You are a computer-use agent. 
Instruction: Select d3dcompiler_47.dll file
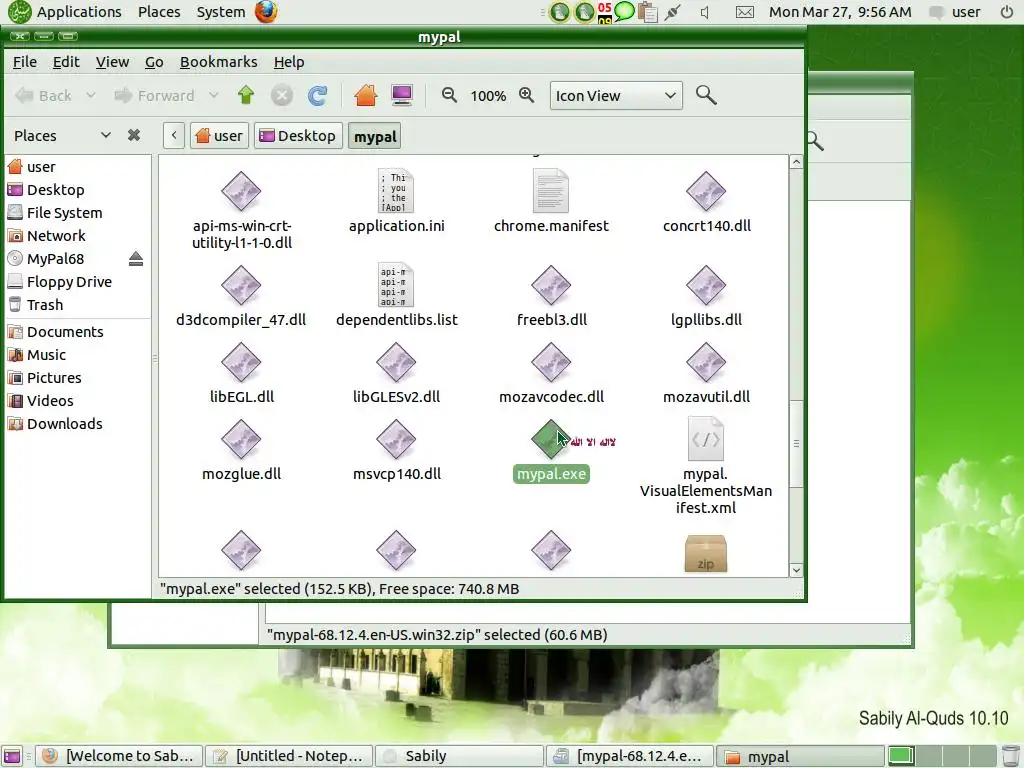pyautogui.click(x=241, y=295)
